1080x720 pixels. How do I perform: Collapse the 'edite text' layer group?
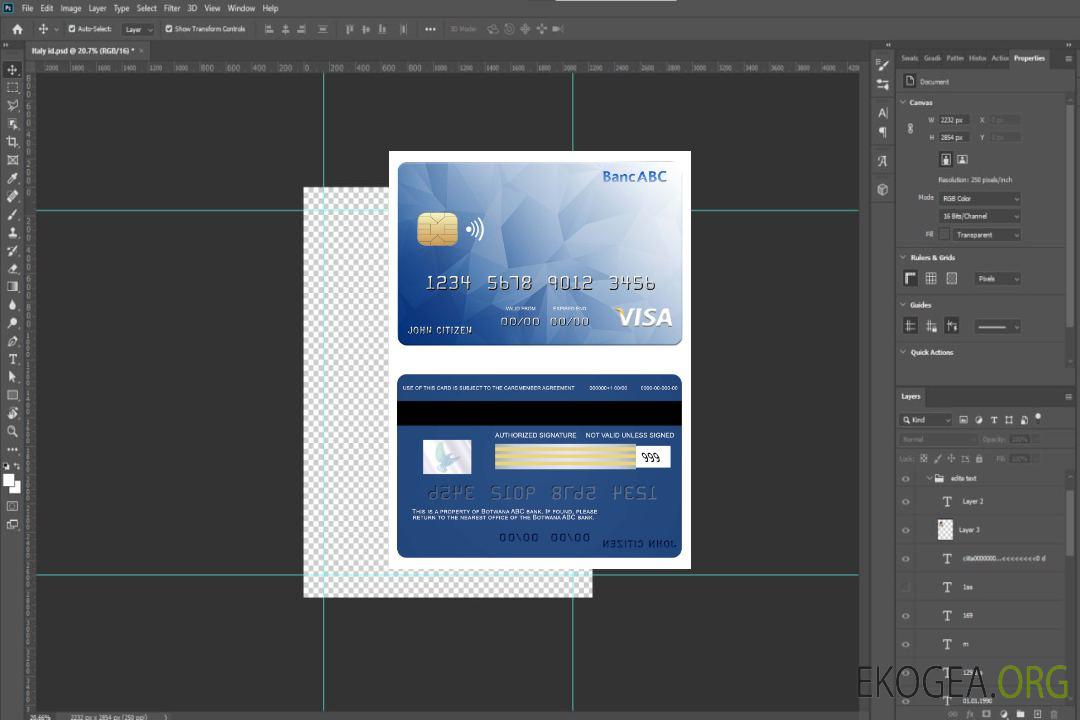[929, 478]
